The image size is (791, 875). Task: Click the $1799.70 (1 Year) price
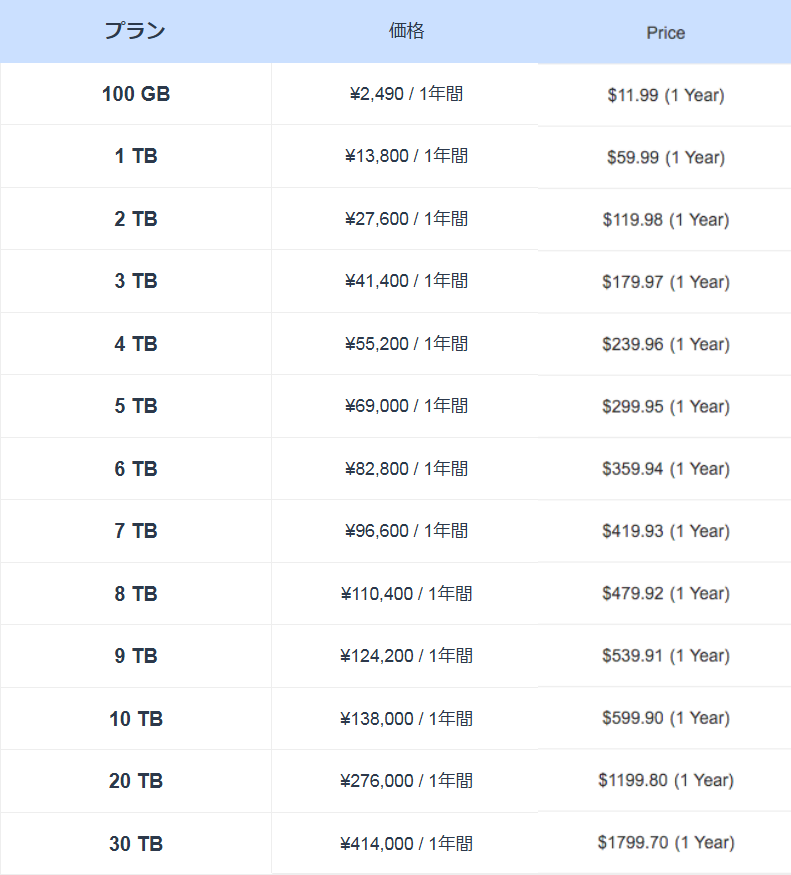coord(666,843)
